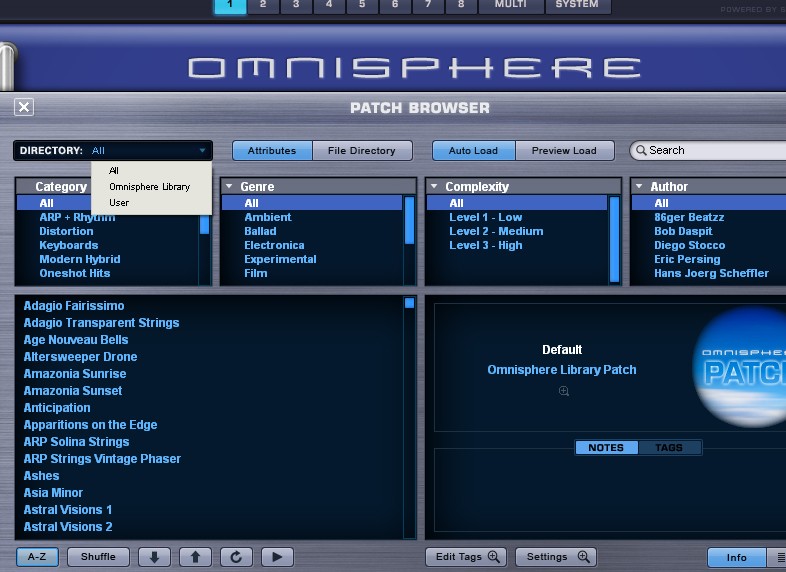
Task: Switch to the TAGS tab
Action: click(x=669, y=447)
